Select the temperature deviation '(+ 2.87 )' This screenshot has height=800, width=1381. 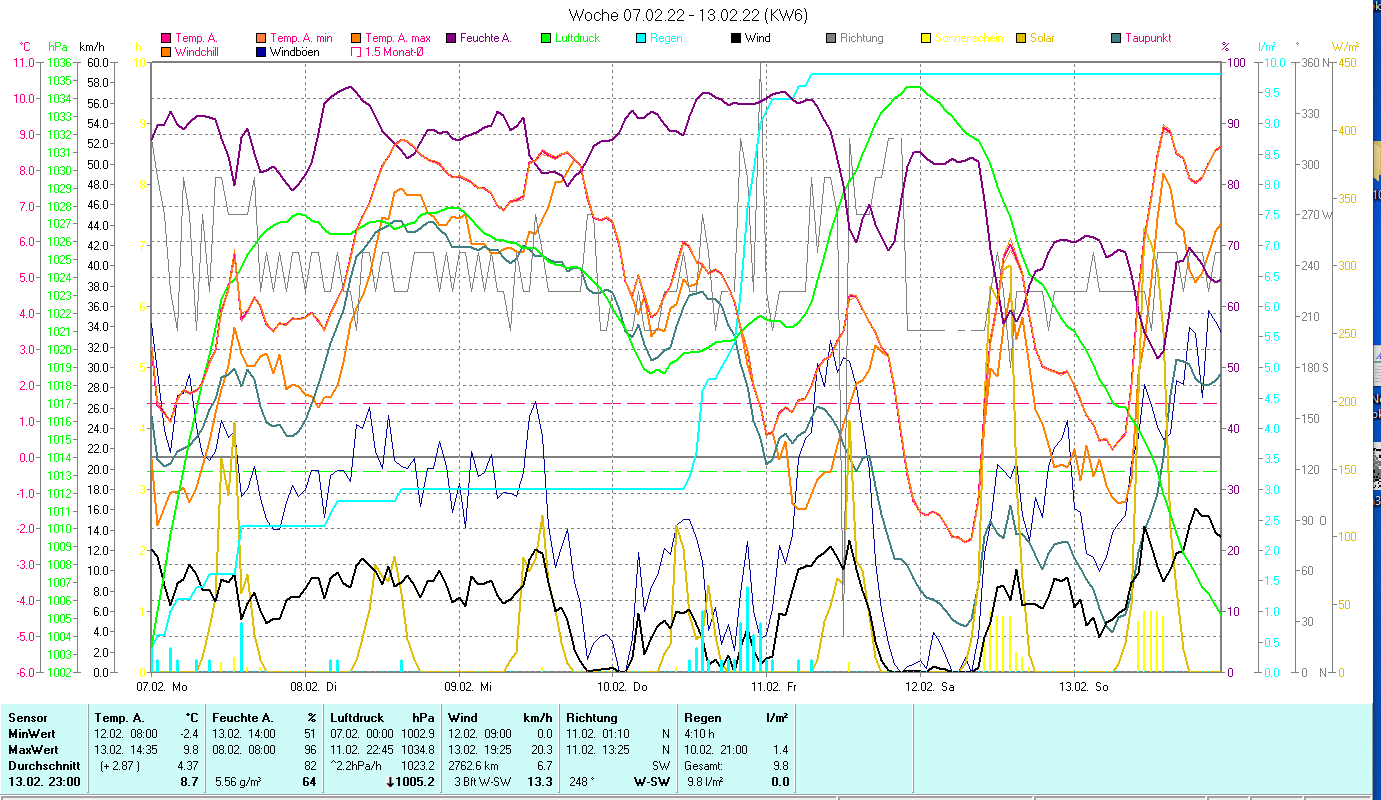119,766
